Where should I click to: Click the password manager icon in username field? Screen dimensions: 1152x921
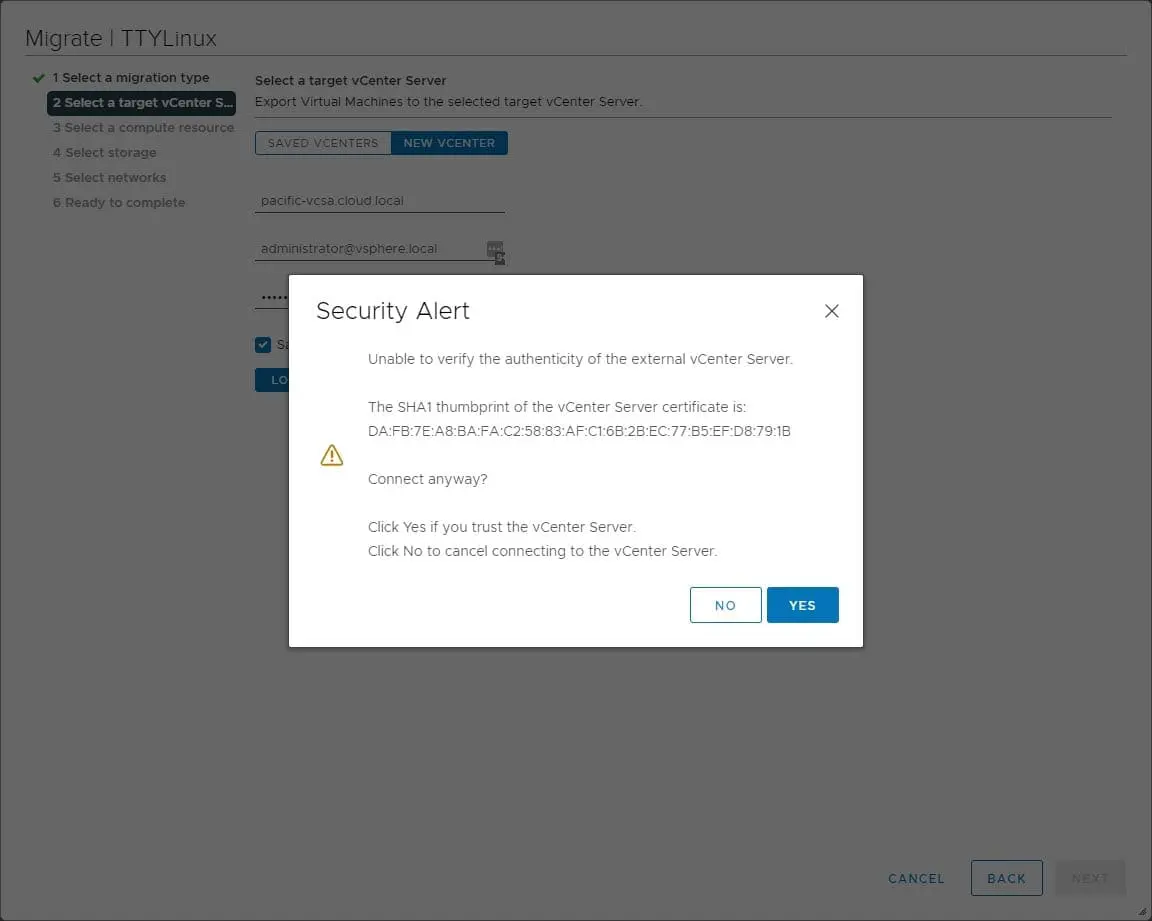(495, 251)
